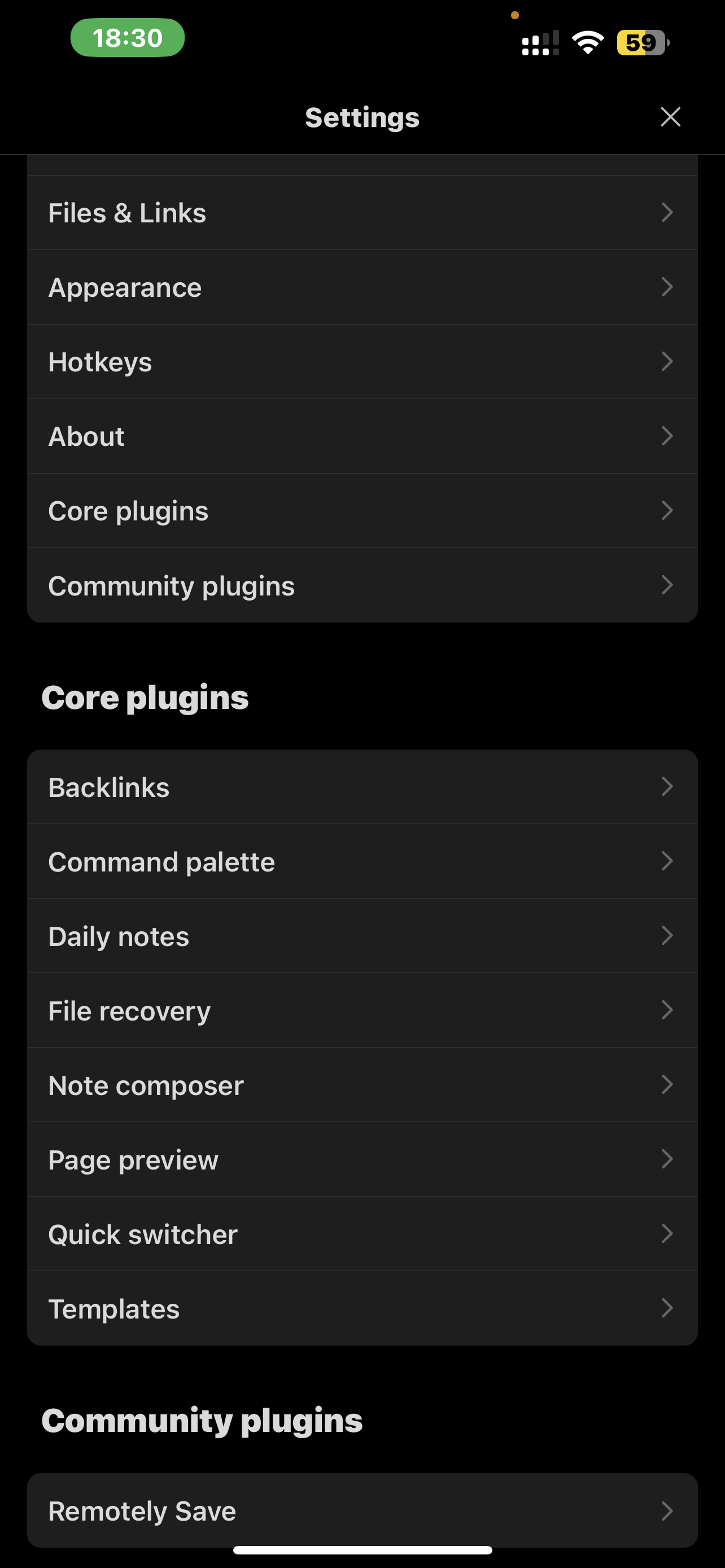Viewport: 725px width, 1568px height.
Task: View the About section
Action: pos(362,436)
